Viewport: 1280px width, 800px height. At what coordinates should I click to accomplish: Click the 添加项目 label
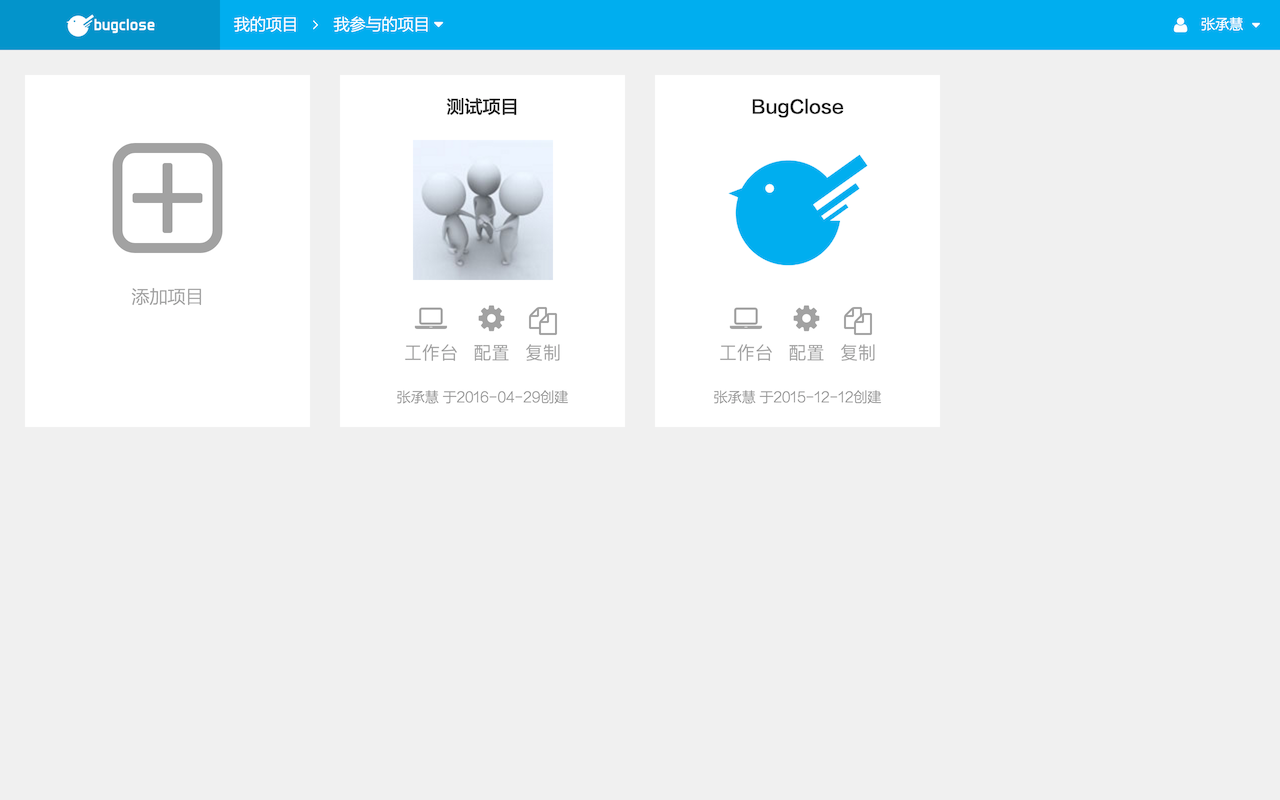pos(167,297)
